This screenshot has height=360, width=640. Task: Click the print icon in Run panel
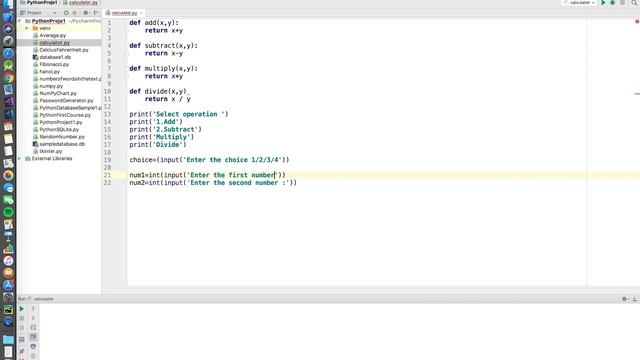pos(33,347)
